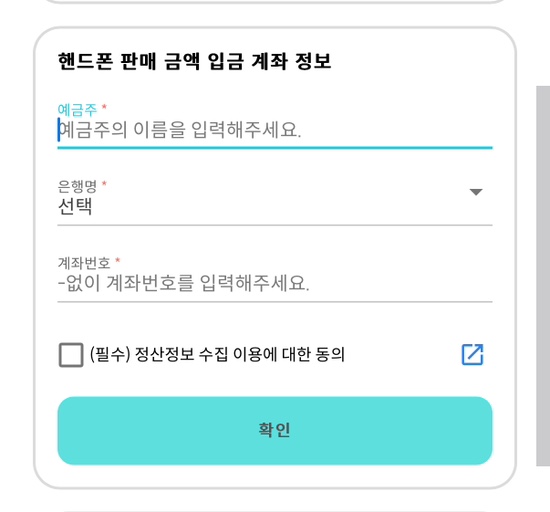
Task: Open the bank list via the 선택 text
Action: click(x=75, y=206)
